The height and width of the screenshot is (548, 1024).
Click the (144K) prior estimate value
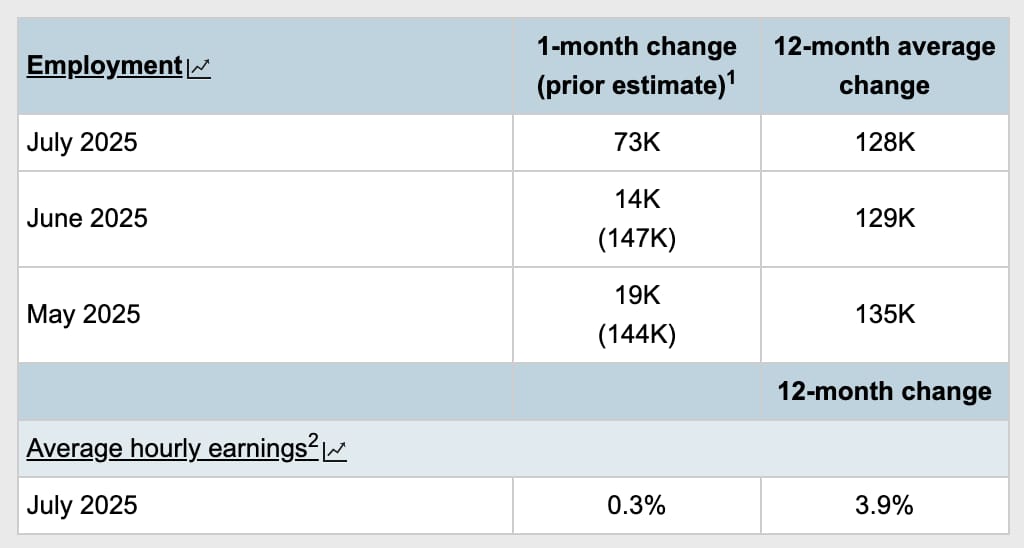pyautogui.click(x=637, y=334)
